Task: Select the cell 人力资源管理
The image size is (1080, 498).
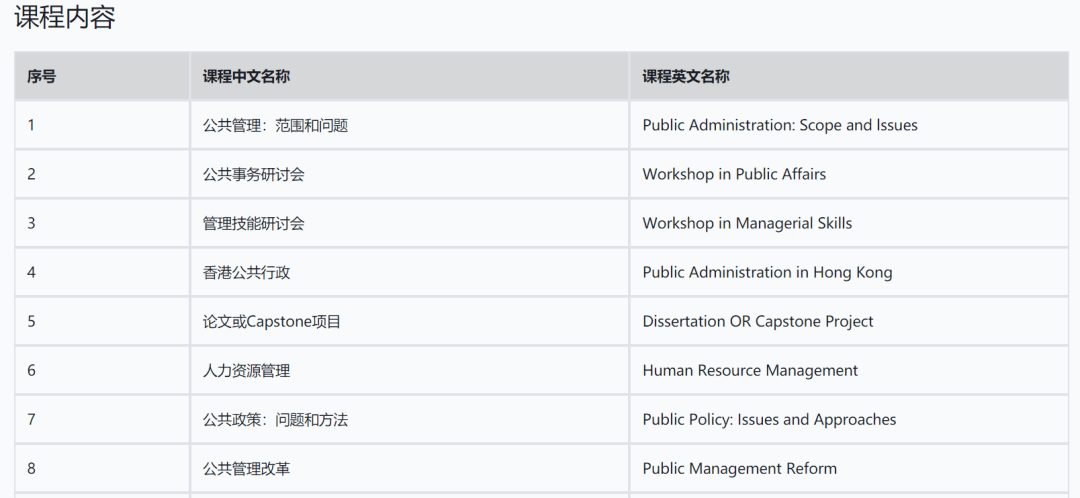Action: [410, 371]
